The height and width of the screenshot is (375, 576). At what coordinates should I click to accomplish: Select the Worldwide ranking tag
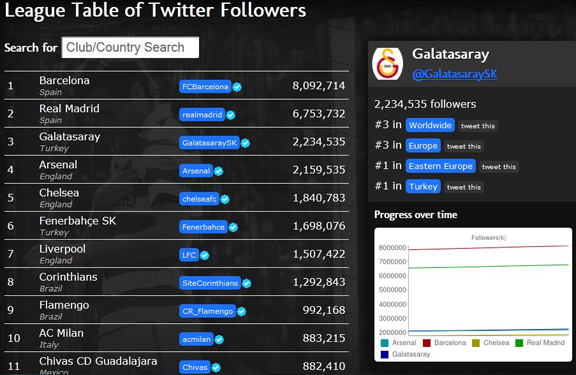(x=430, y=125)
